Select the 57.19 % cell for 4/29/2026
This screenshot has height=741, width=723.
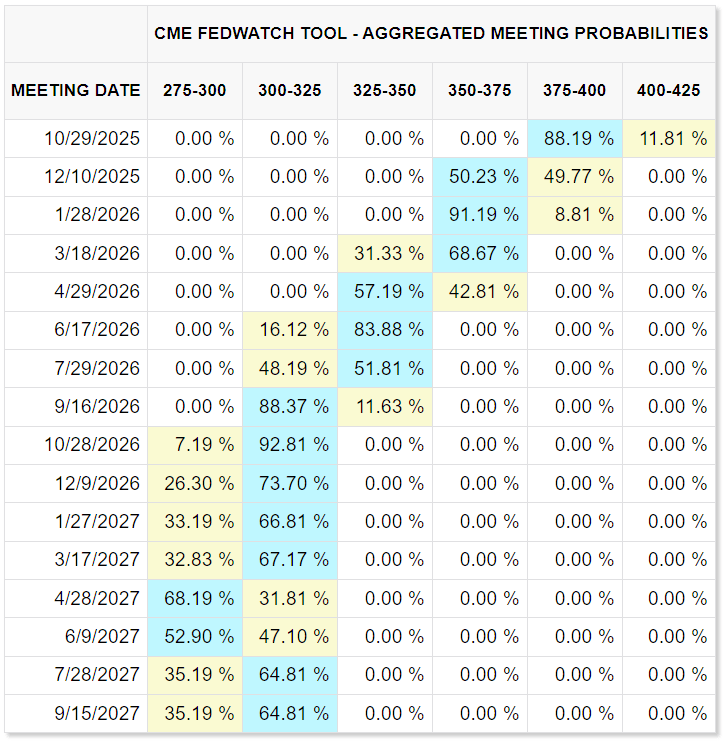[385, 292]
